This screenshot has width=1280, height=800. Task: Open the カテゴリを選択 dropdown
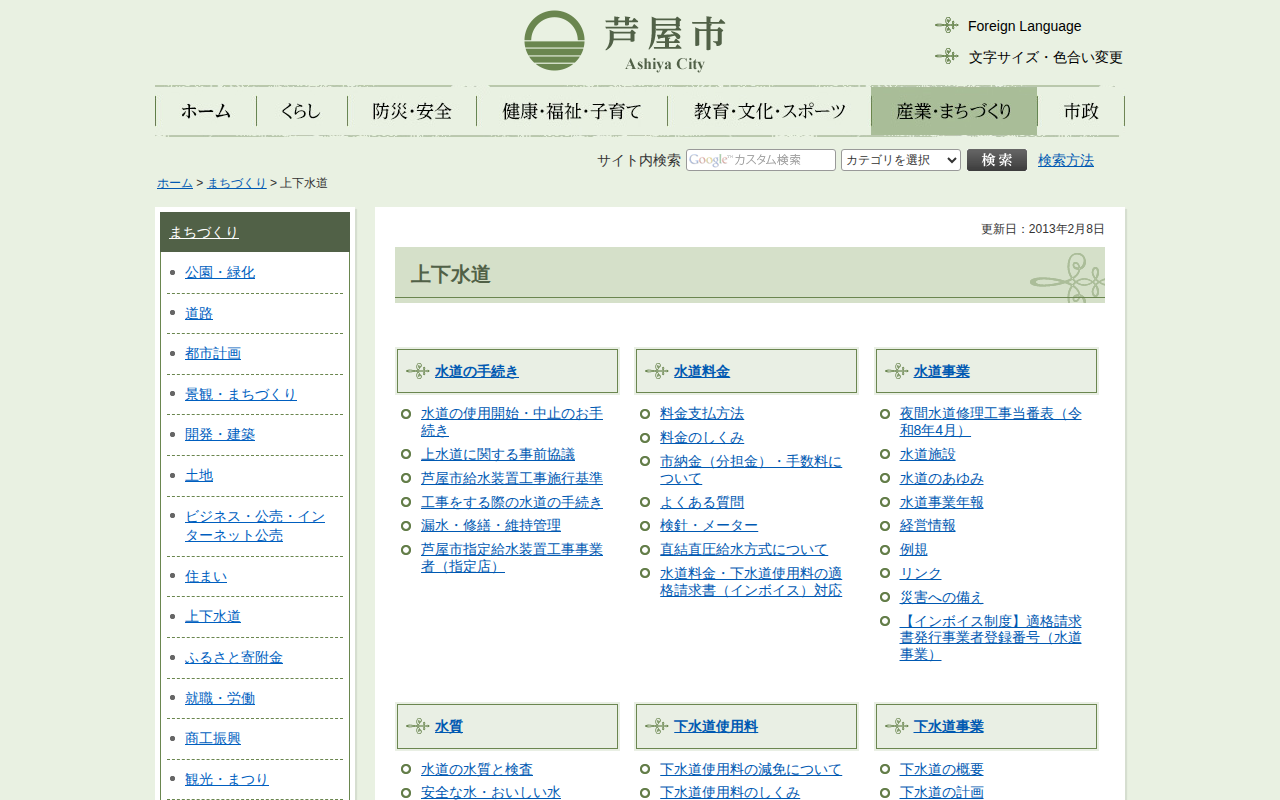tap(900, 160)
